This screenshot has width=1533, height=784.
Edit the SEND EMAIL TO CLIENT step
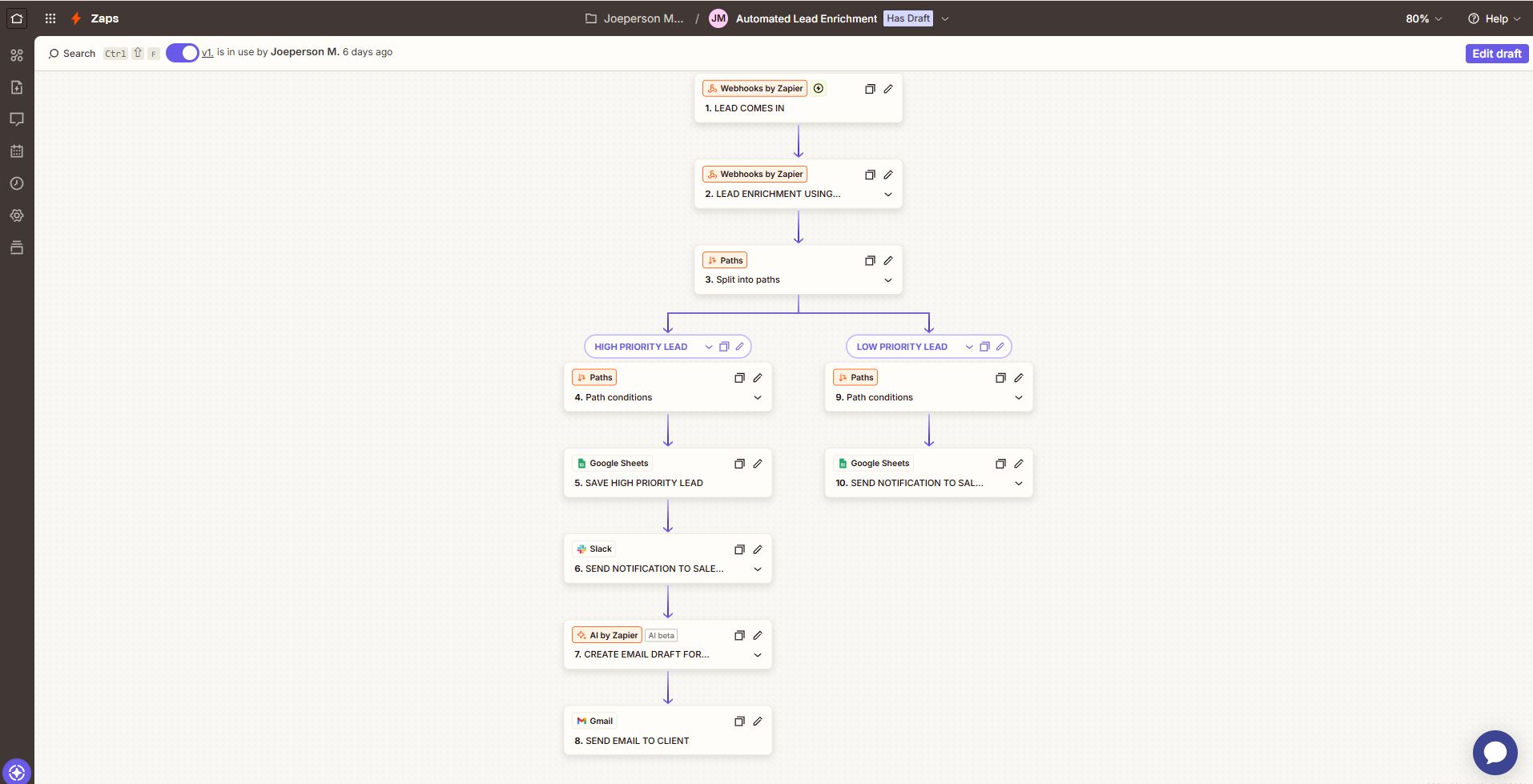[x=758, y=722]
